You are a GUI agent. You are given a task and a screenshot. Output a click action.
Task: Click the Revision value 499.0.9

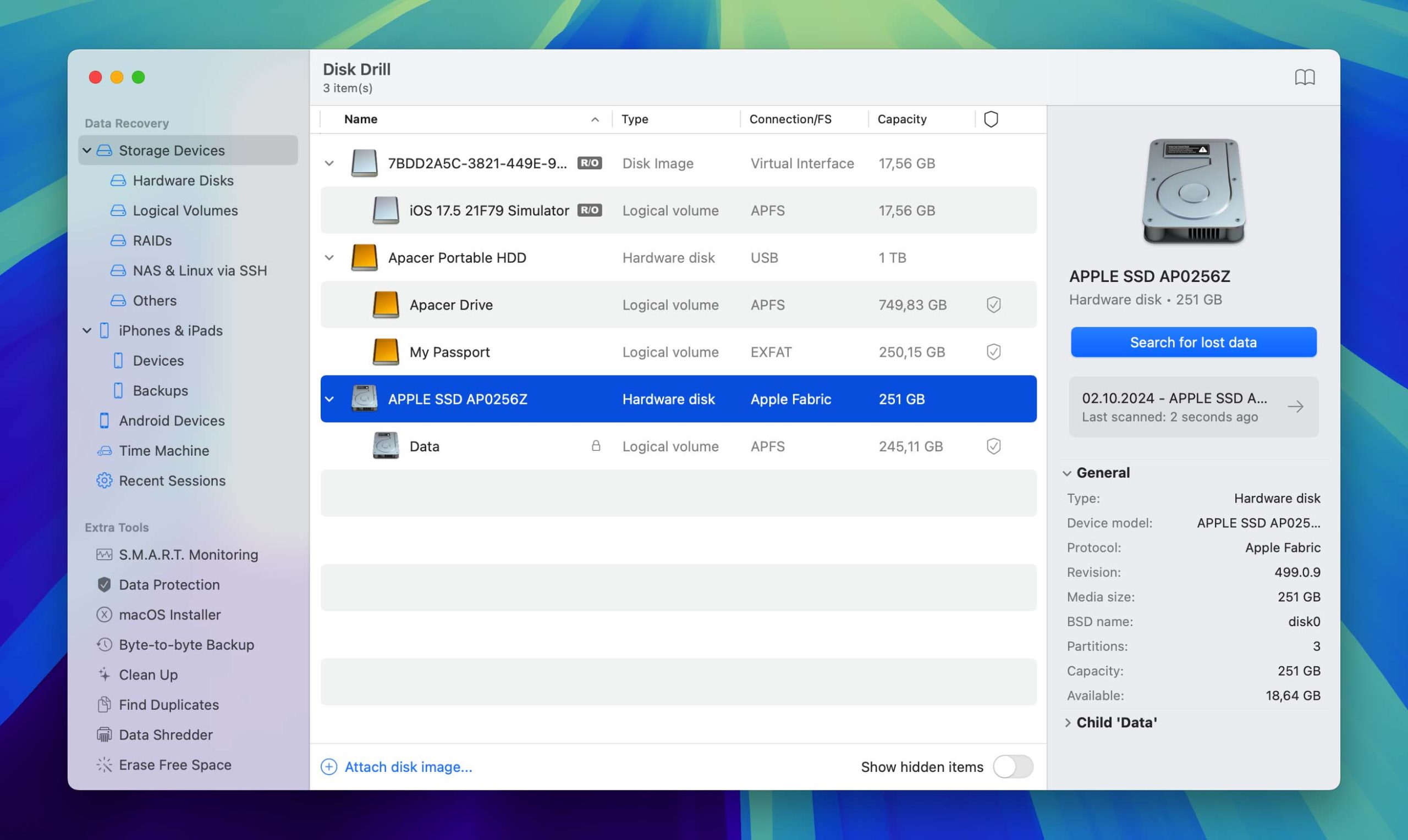(x=1297, y=573)
